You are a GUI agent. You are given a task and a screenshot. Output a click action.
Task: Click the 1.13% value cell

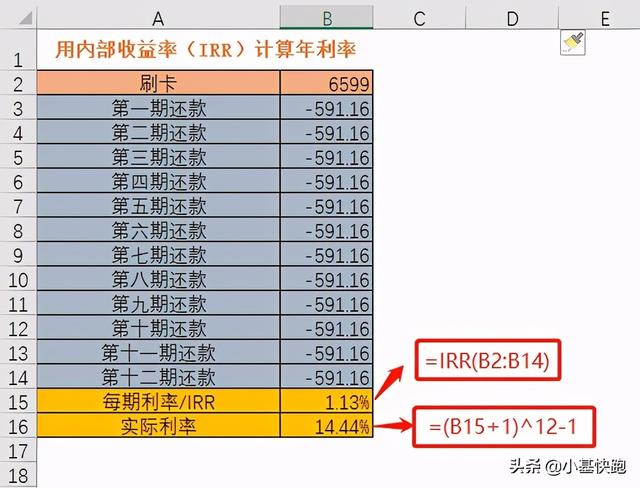pyautogui.click(x=327, y=401)
